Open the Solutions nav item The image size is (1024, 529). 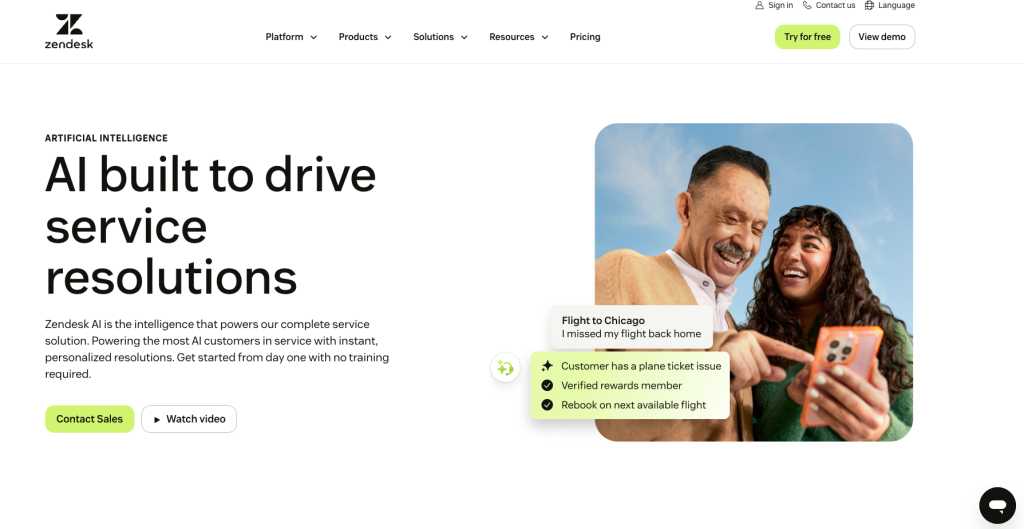tap(433, 37)
